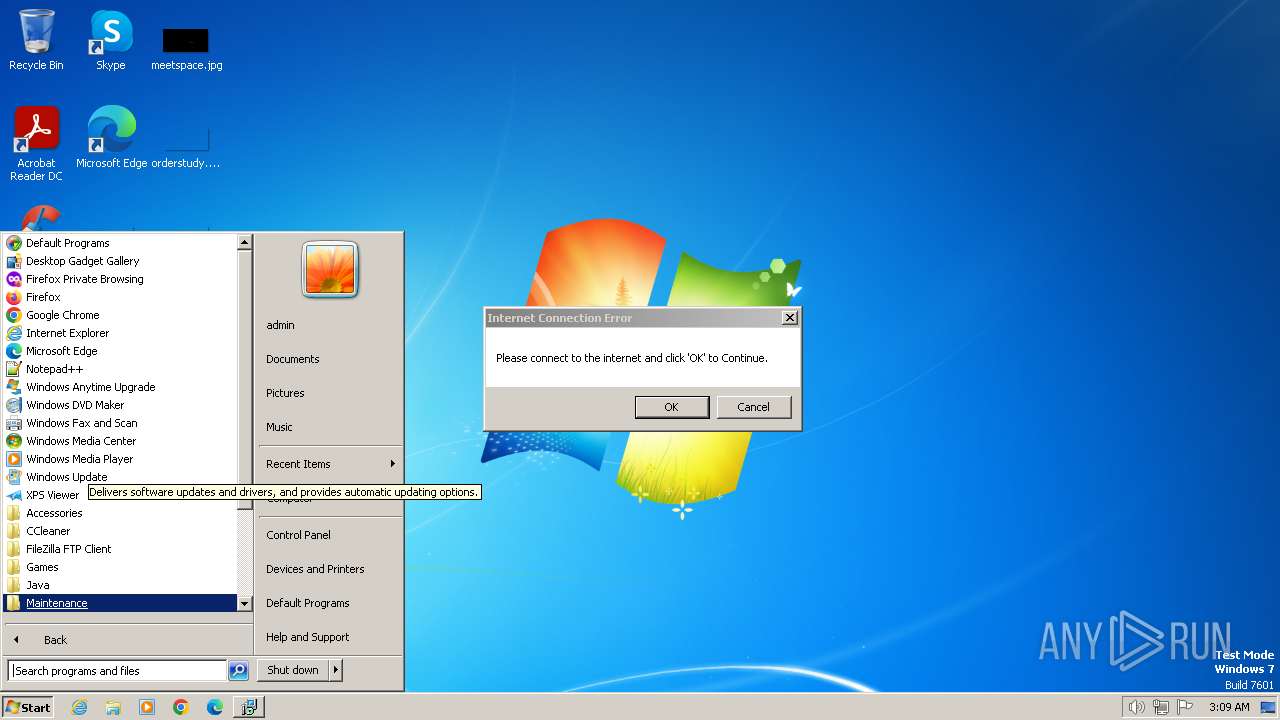Open Windows Fax and Scan
Viewport: 1280px width, 720px height.
[x=120, y=423]
